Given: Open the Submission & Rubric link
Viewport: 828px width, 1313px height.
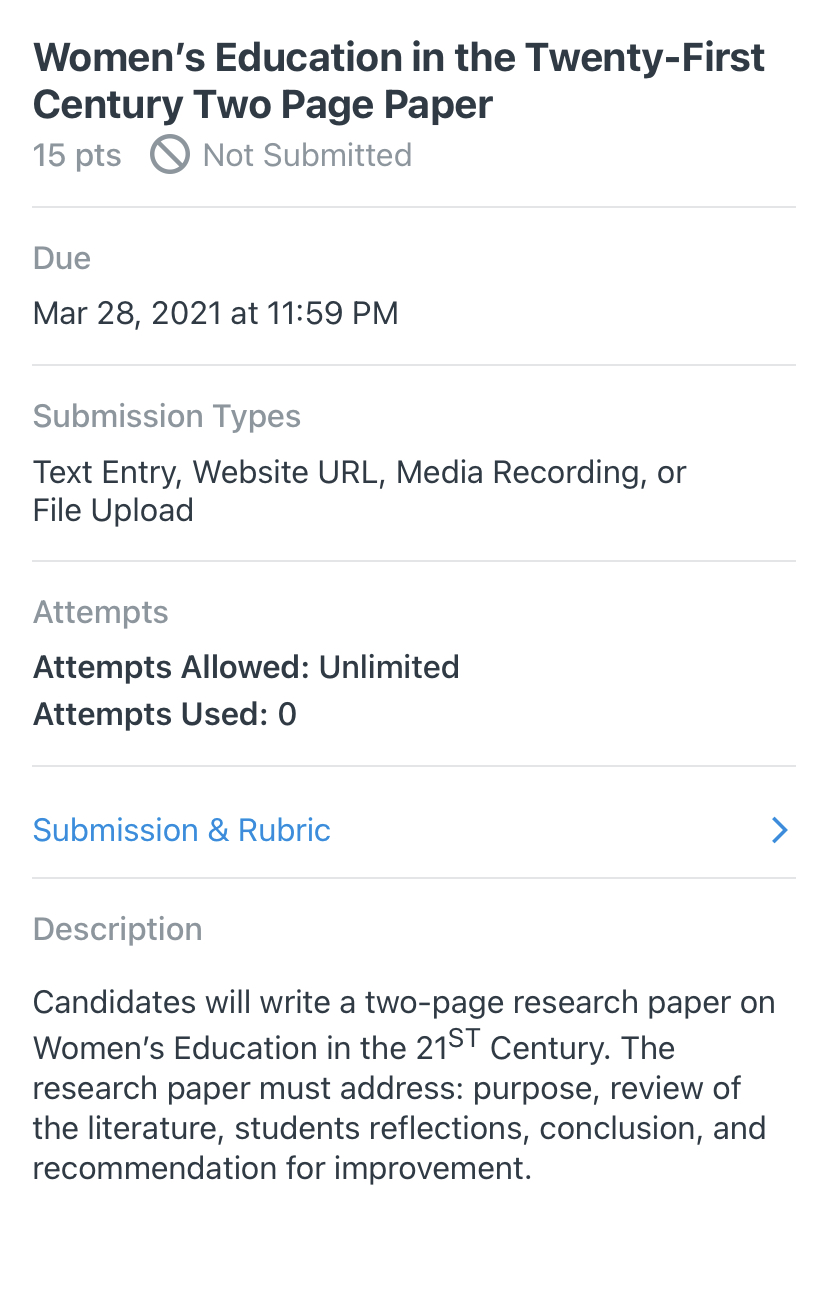Looking at the screenshot, I should tap(182, 830).
